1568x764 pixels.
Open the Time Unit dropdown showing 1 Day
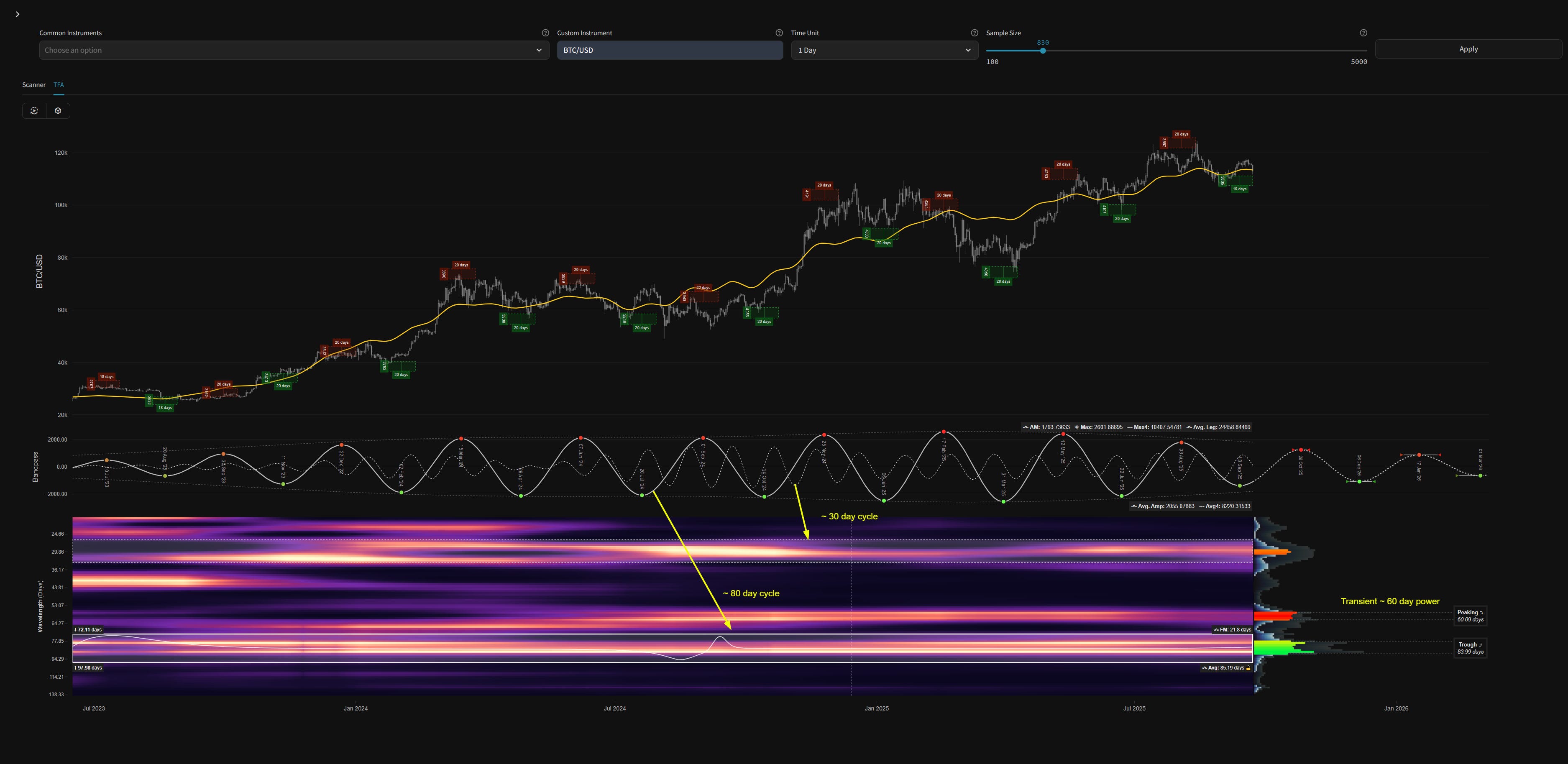coord(885,50)
